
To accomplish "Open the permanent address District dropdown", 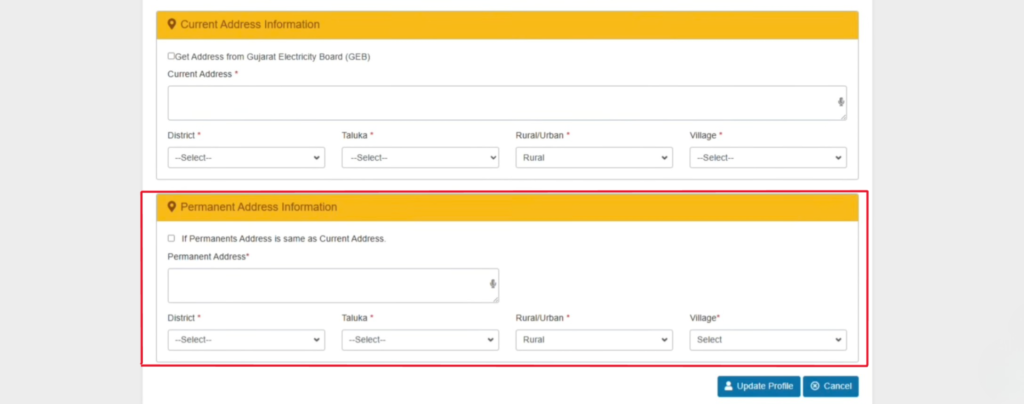I will [x=246, y=340].
